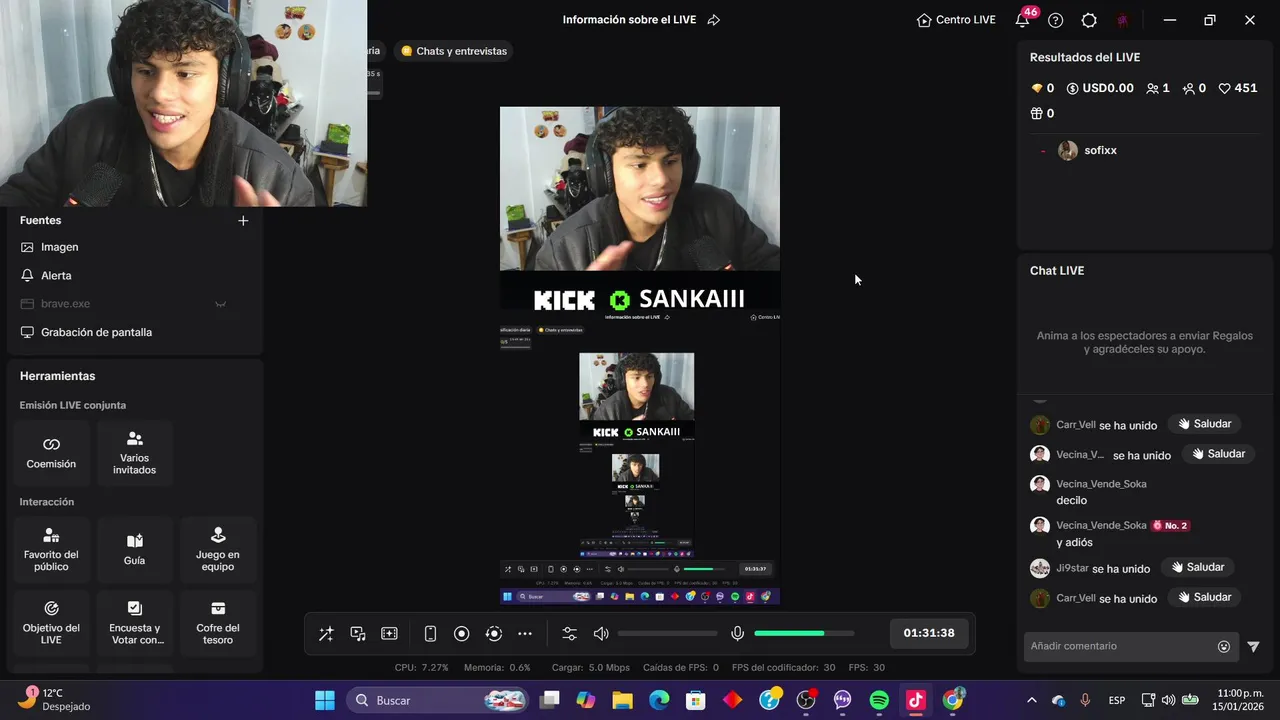Open Juego en equipo tool
The height and width of the screenshot is (720, 1280).
[218, 550]
